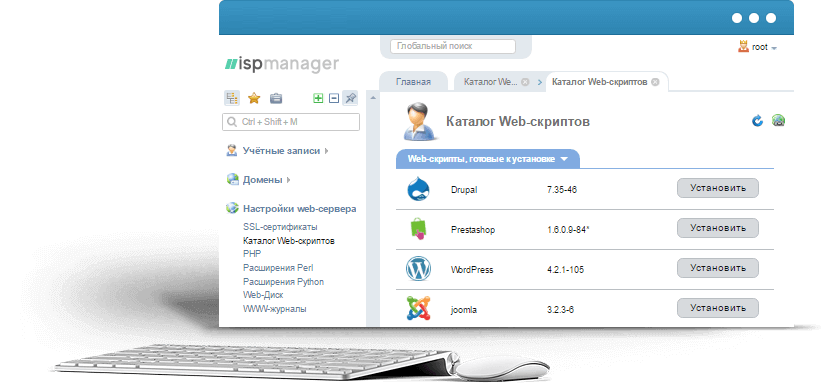Install Prestashop with the Установить button
Viewport: 825px width, 390px height.
point(718,228)
